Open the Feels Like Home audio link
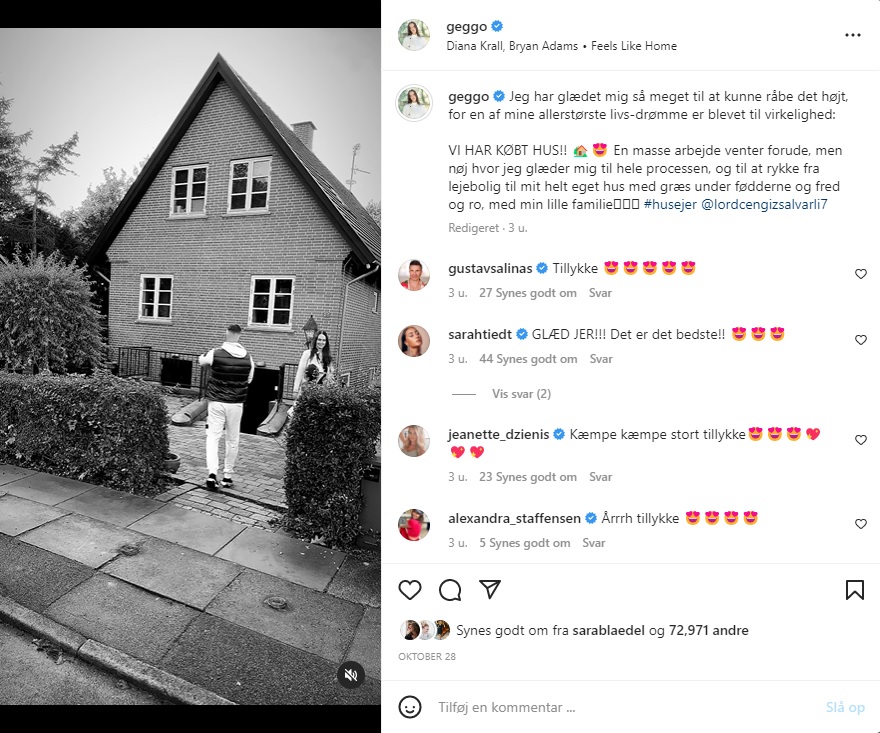 point(634,46)
